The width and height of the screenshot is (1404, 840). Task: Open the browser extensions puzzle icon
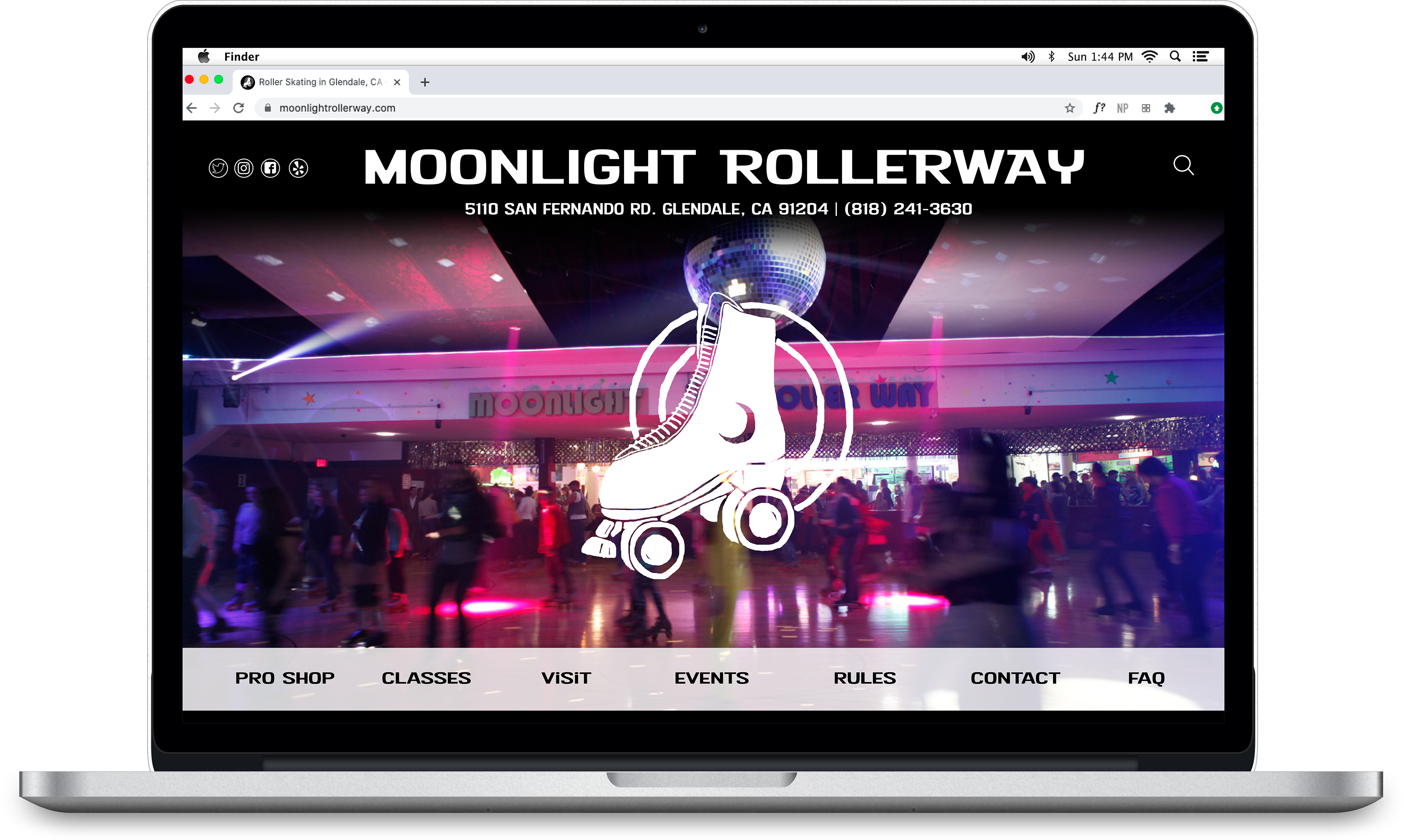[1170, 108]
